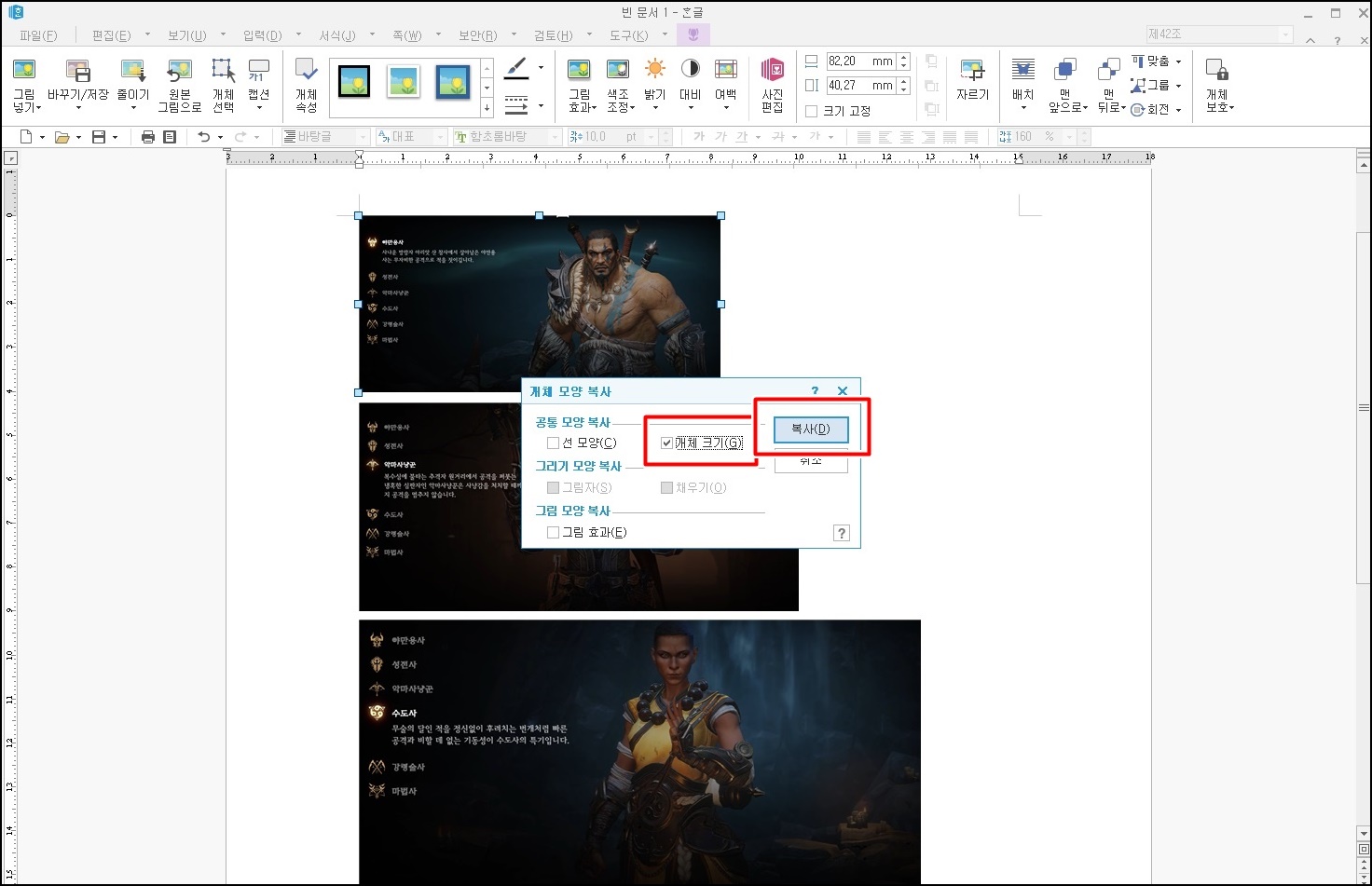Image resolution: width=1372 pixels, height=886 pixels.
Task: Expand the 보기(U) menu arrow
Action: 223,35
